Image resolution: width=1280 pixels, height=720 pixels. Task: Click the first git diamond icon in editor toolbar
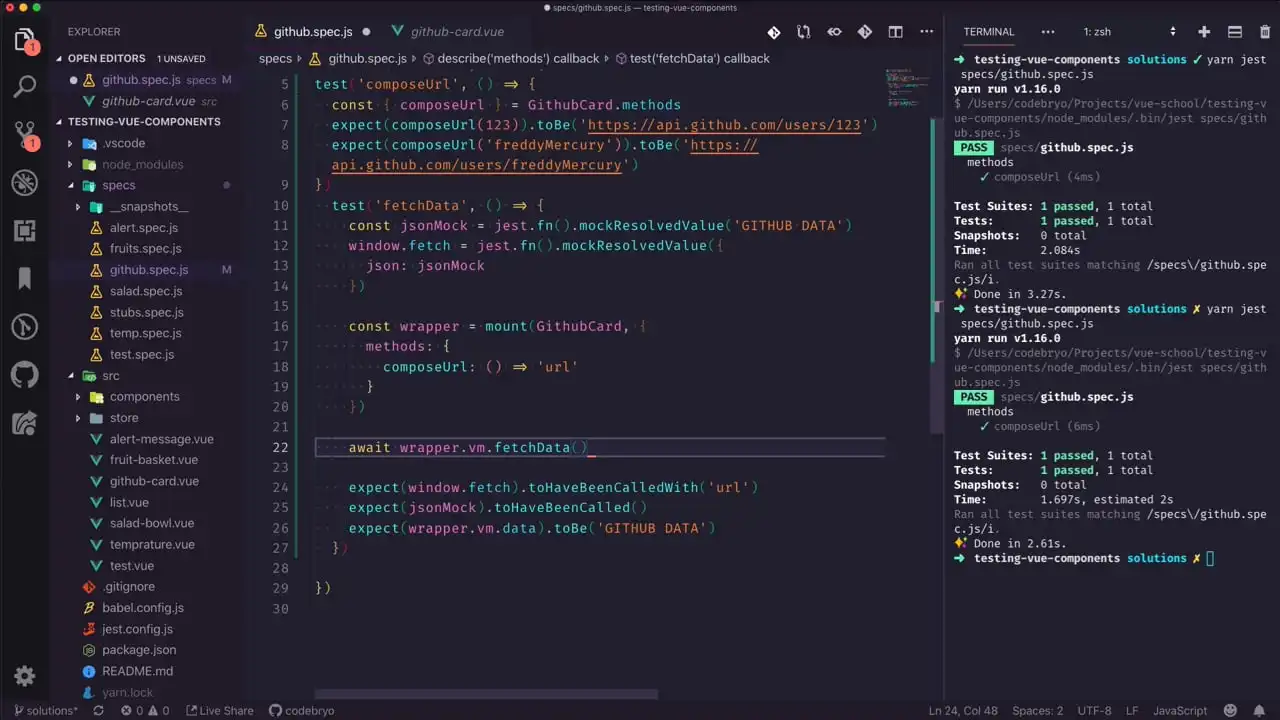[774, 32]
